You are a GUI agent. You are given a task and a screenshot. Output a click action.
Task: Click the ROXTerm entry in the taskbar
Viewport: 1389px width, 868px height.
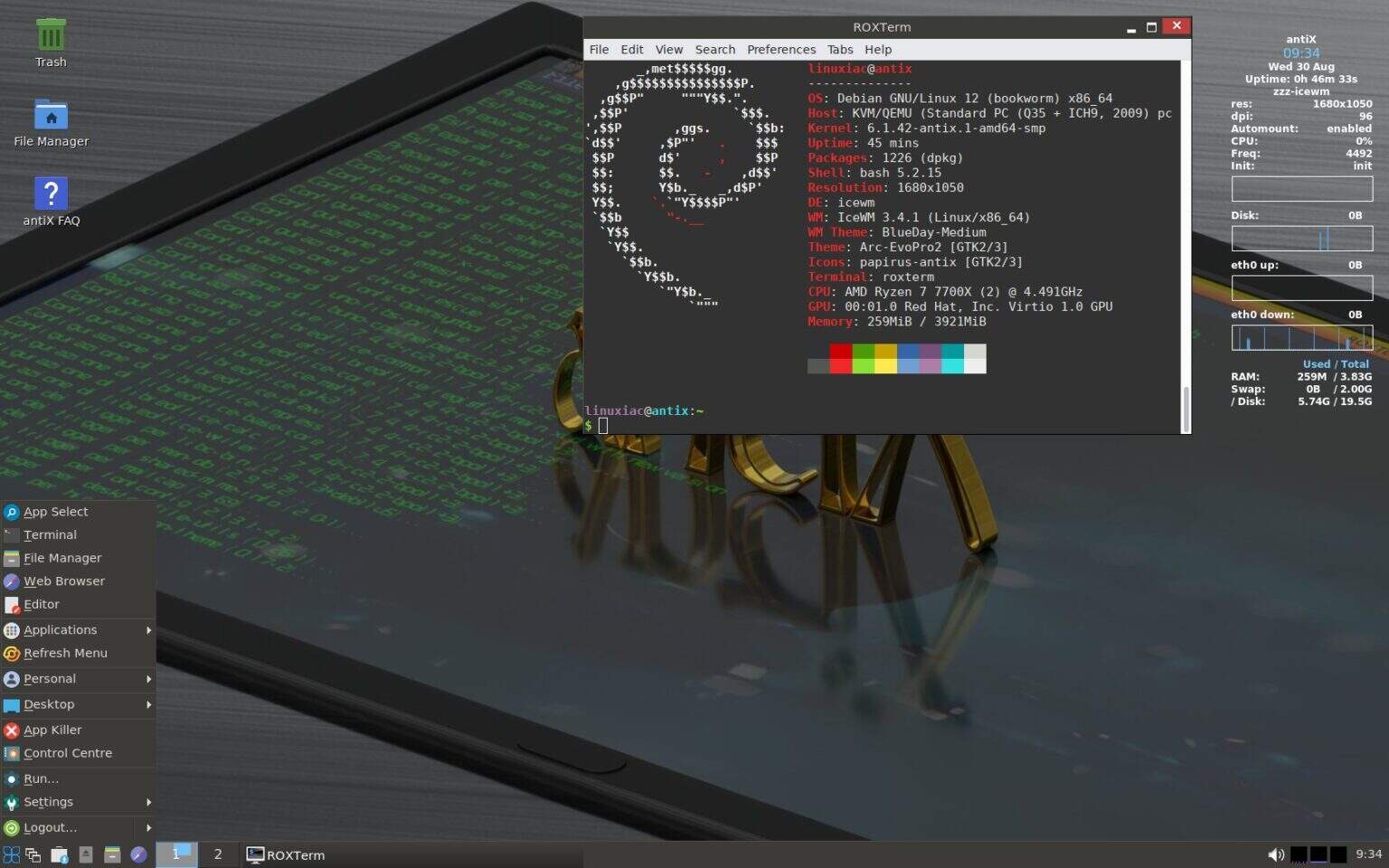coord(286,854)
